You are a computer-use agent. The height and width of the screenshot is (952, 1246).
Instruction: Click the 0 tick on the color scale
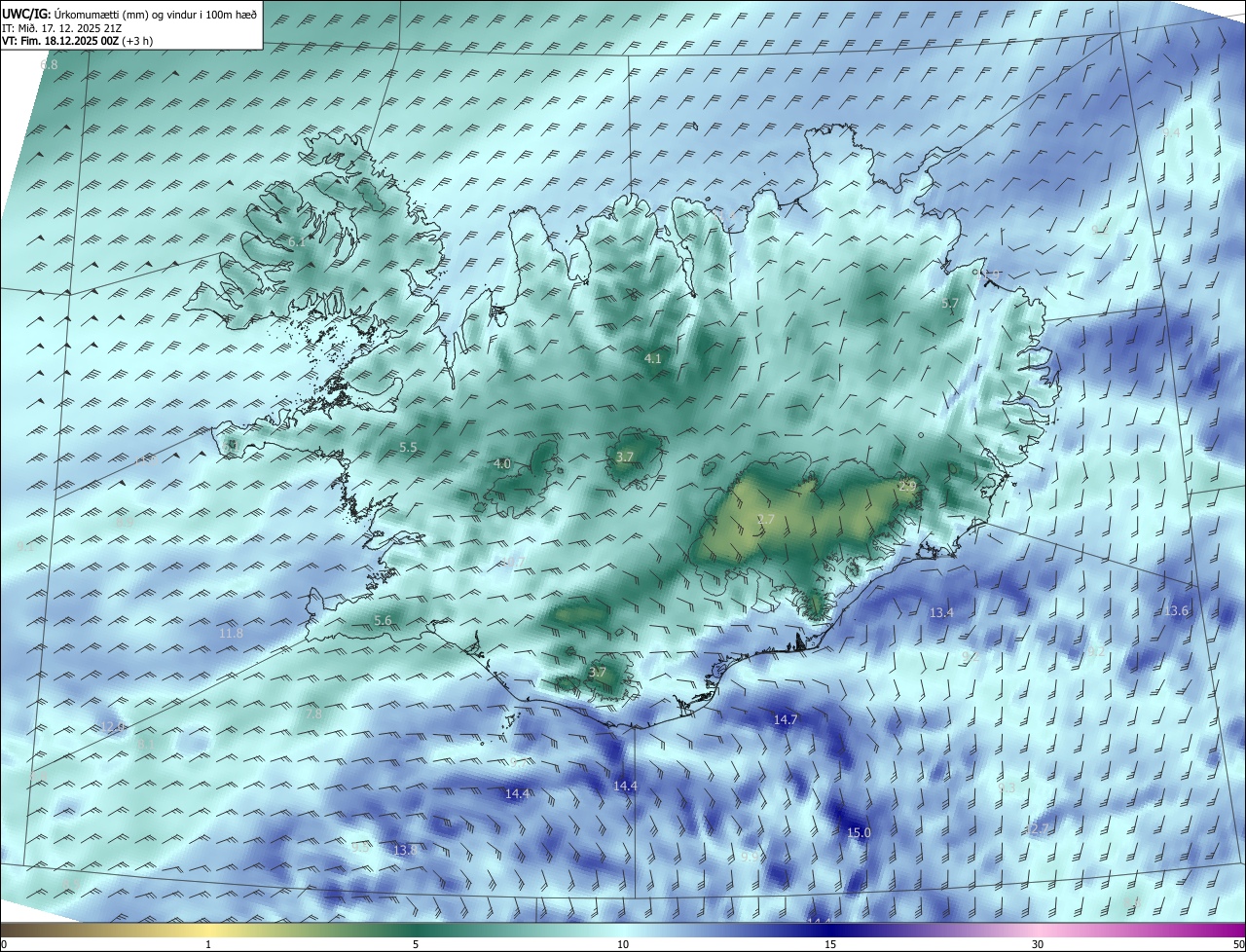tap(4, 944)
